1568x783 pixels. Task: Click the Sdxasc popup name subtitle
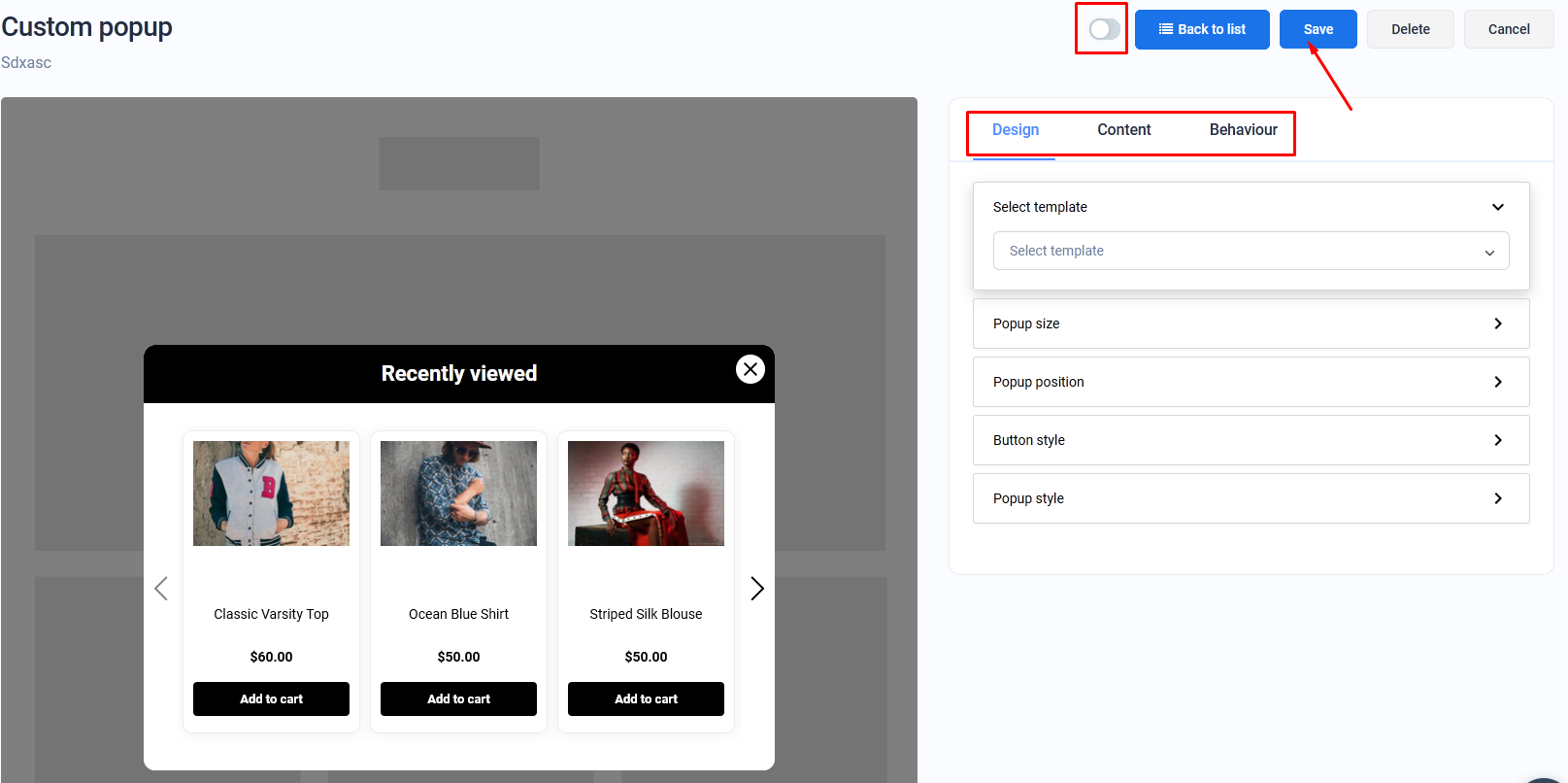point(26,62)
